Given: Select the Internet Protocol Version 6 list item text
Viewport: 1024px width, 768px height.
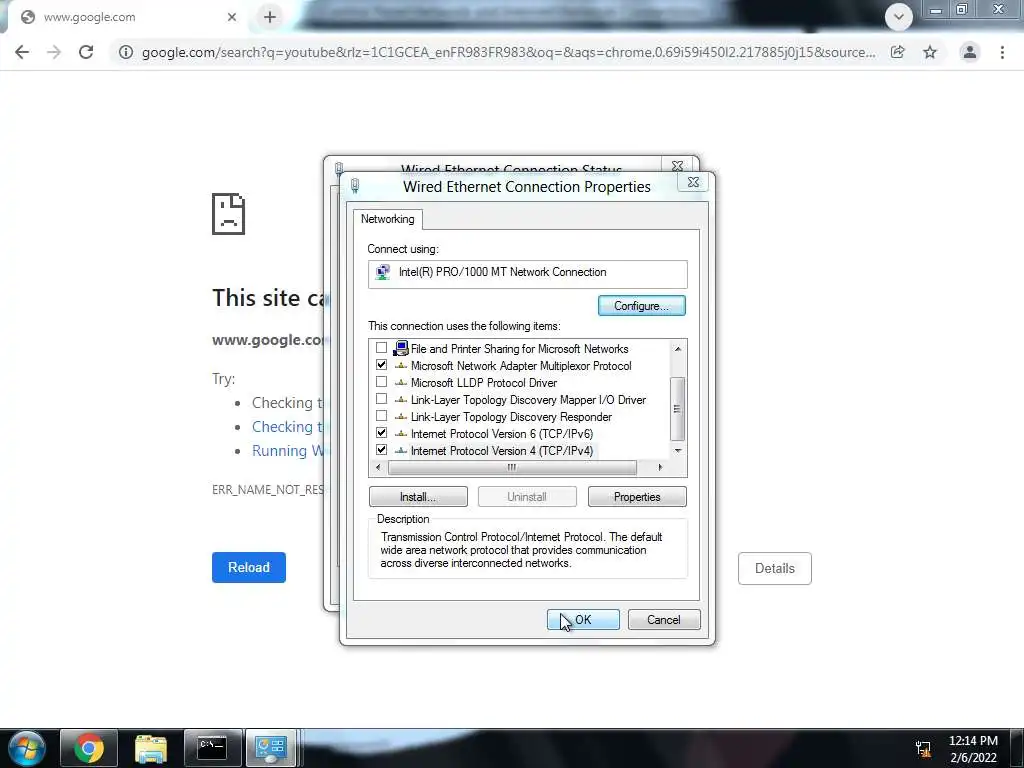Looking at the screenshot, I should [502, 434].
